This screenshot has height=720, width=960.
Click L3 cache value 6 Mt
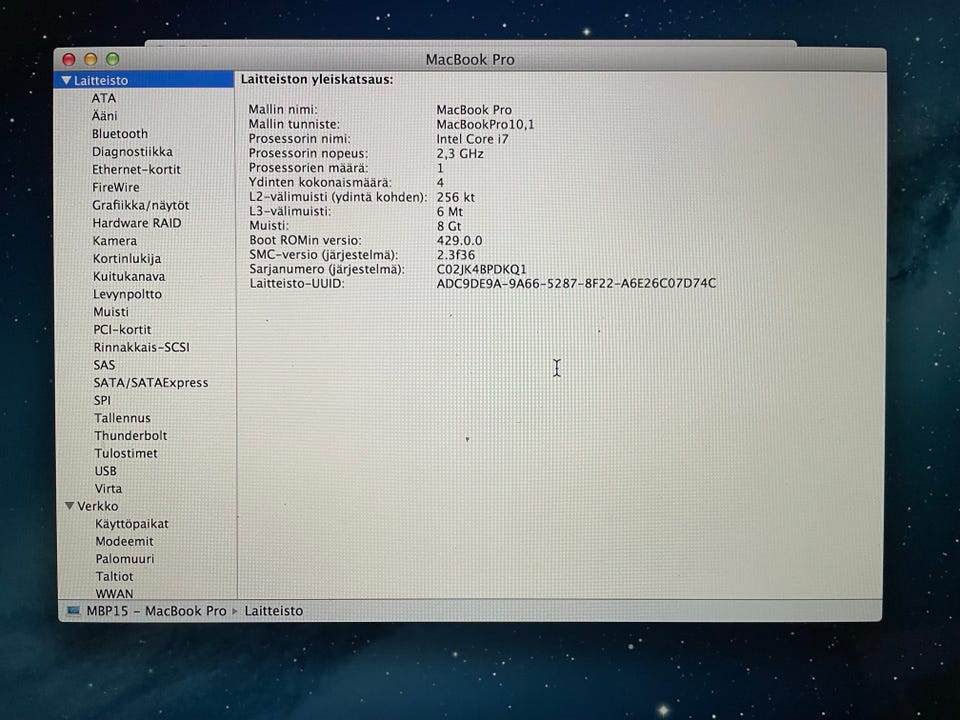[x=449, y=211]
